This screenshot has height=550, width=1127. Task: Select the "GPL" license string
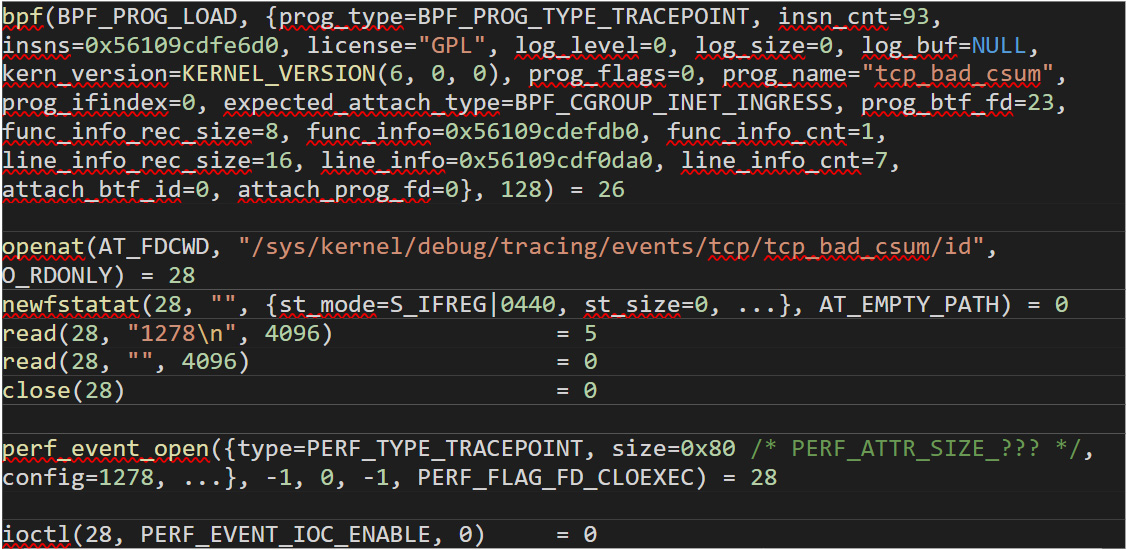459,46
